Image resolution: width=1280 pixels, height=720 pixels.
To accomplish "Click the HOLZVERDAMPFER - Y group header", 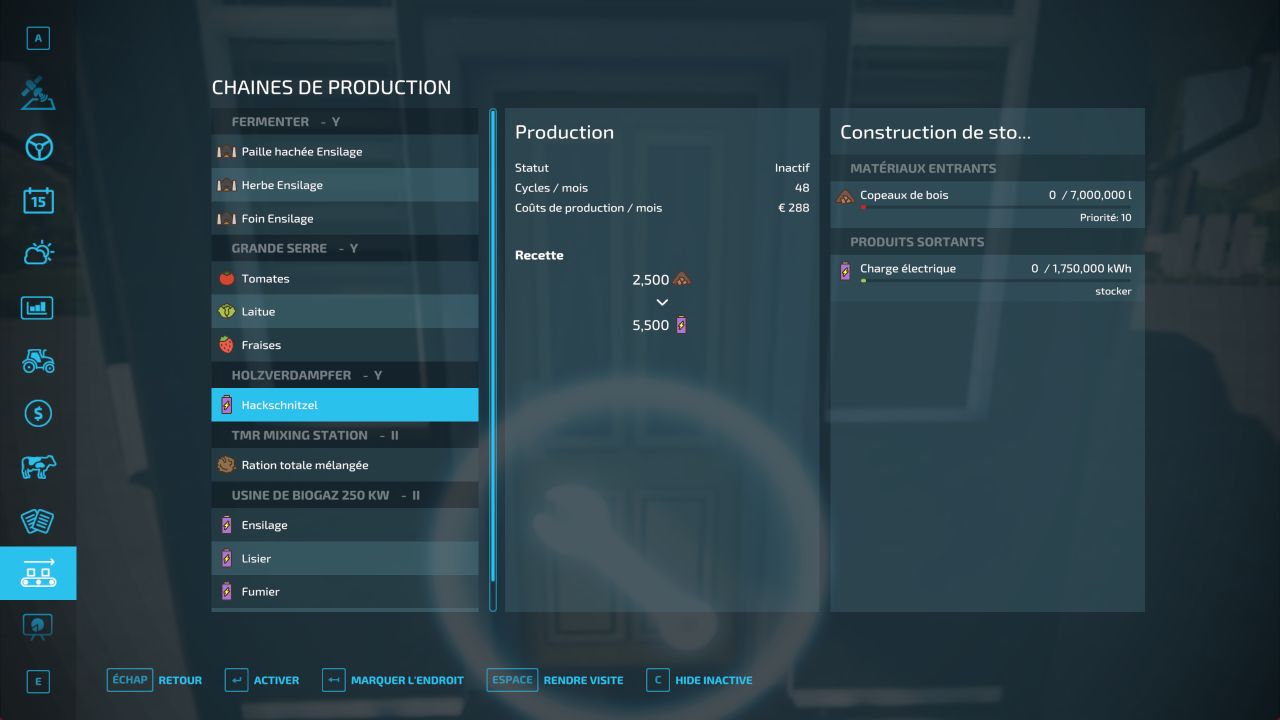I will [345, 375].
